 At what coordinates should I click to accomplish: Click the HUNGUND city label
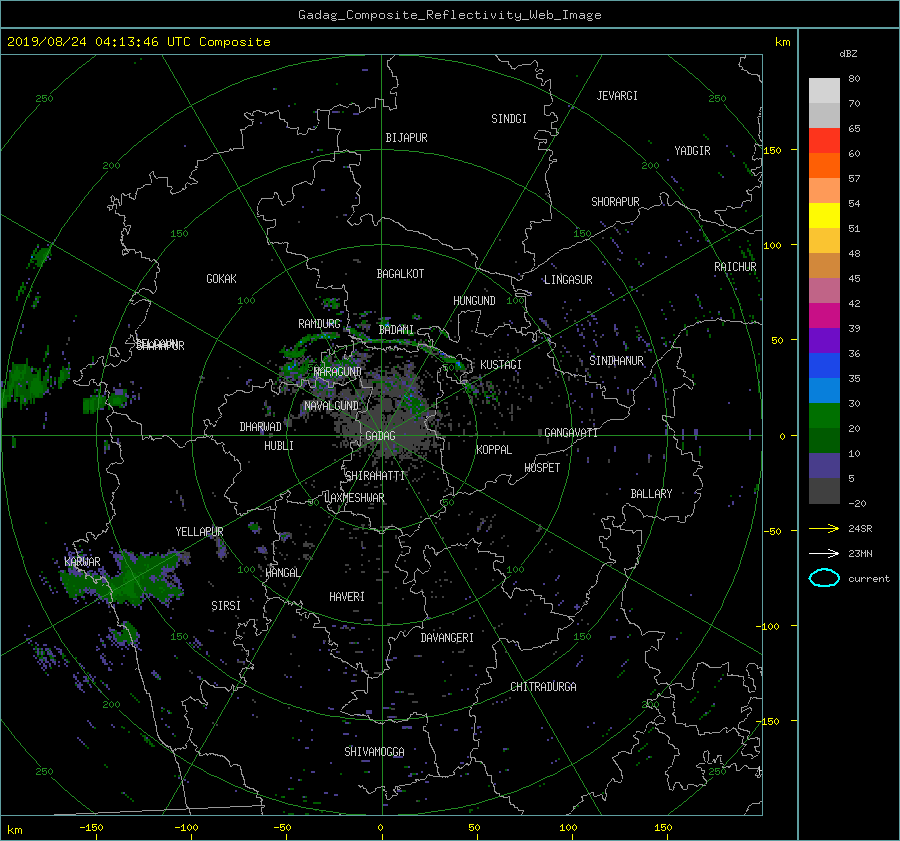474,301
